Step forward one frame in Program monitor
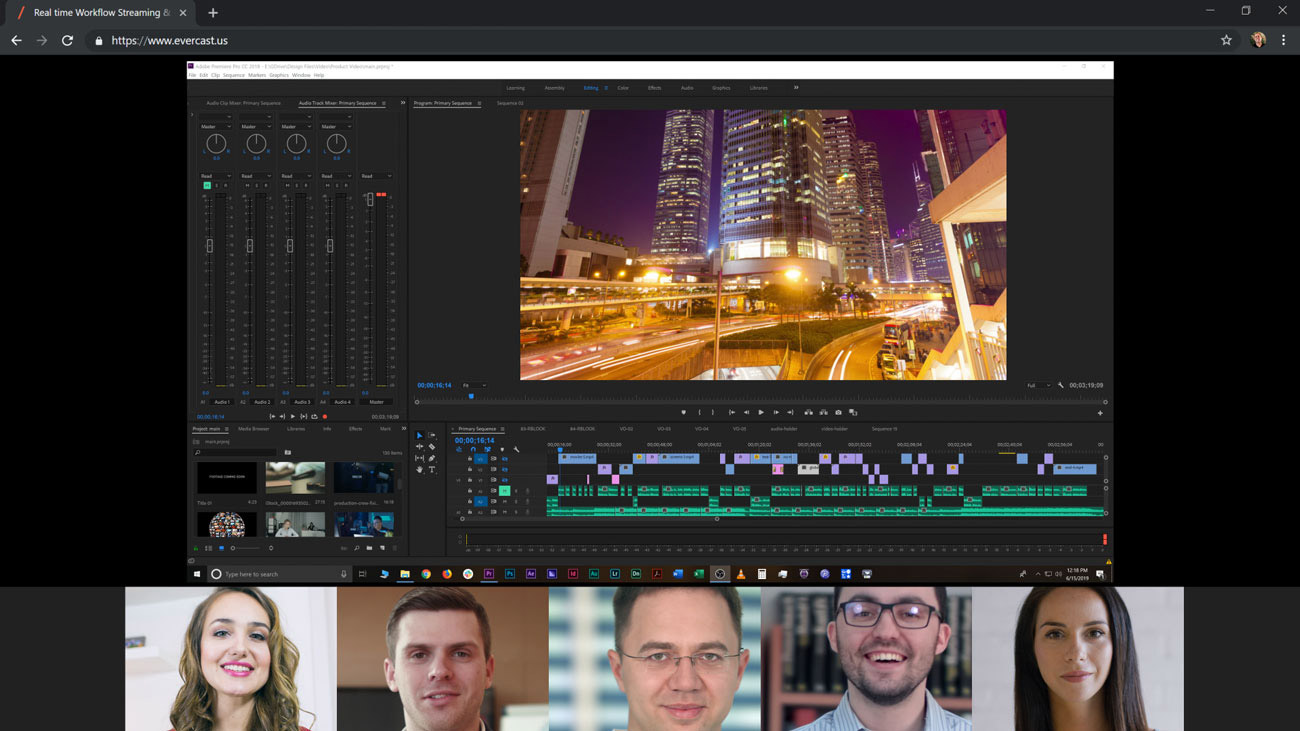This screenshot has width=1300, height=731. (x=776, y=412)
